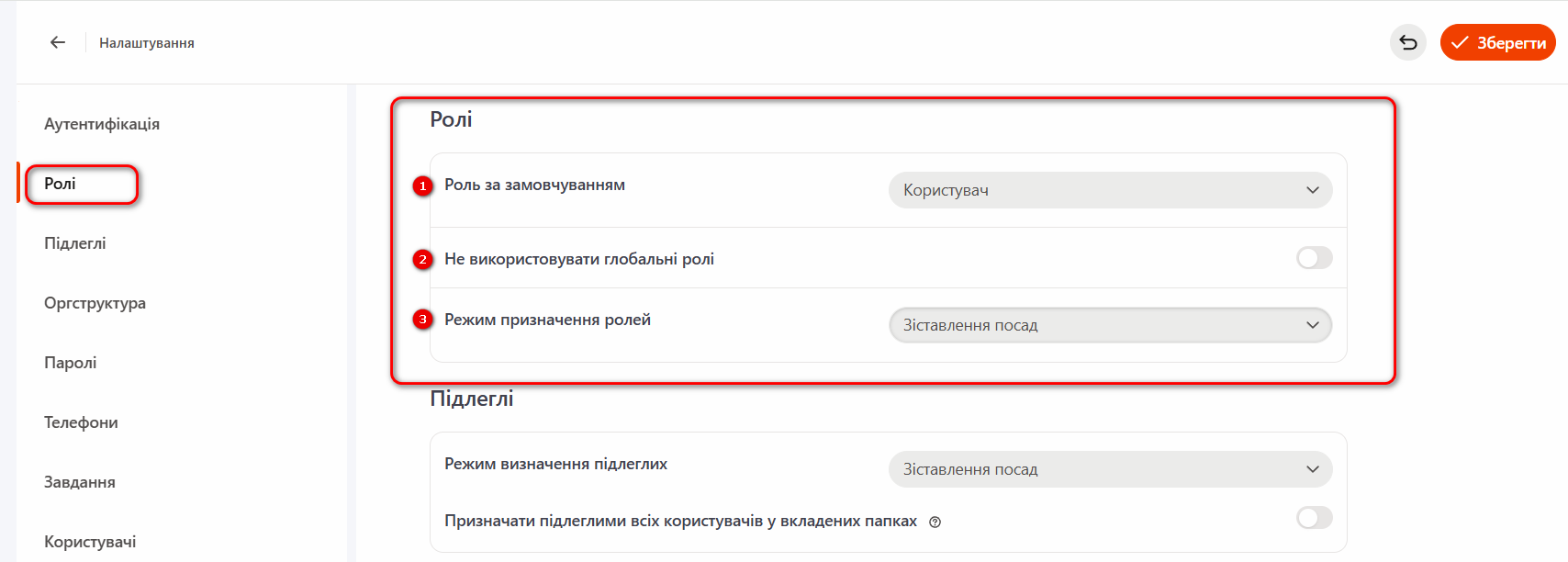1568x562 pixels.
Task: Open 'Режим визначення підлеглих' dropdown
Action: pos(1110,469)
